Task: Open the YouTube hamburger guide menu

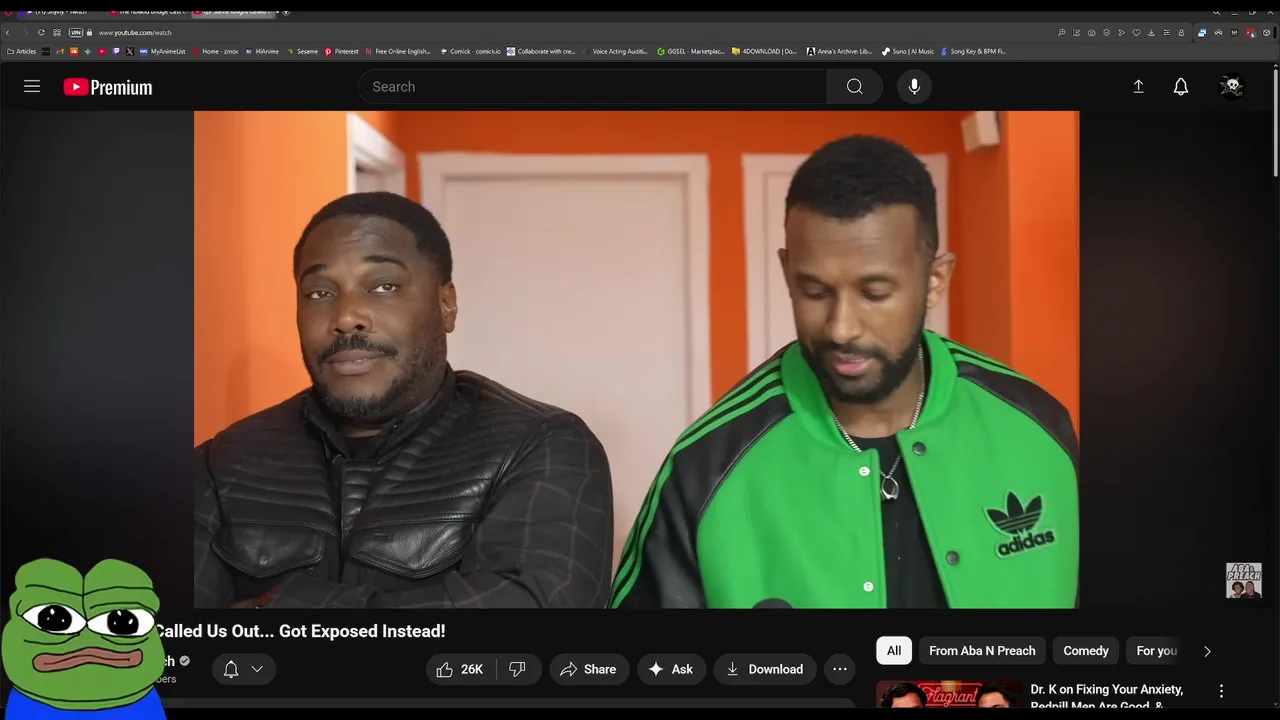Action: pyautogui.click(x=32, y=87)
